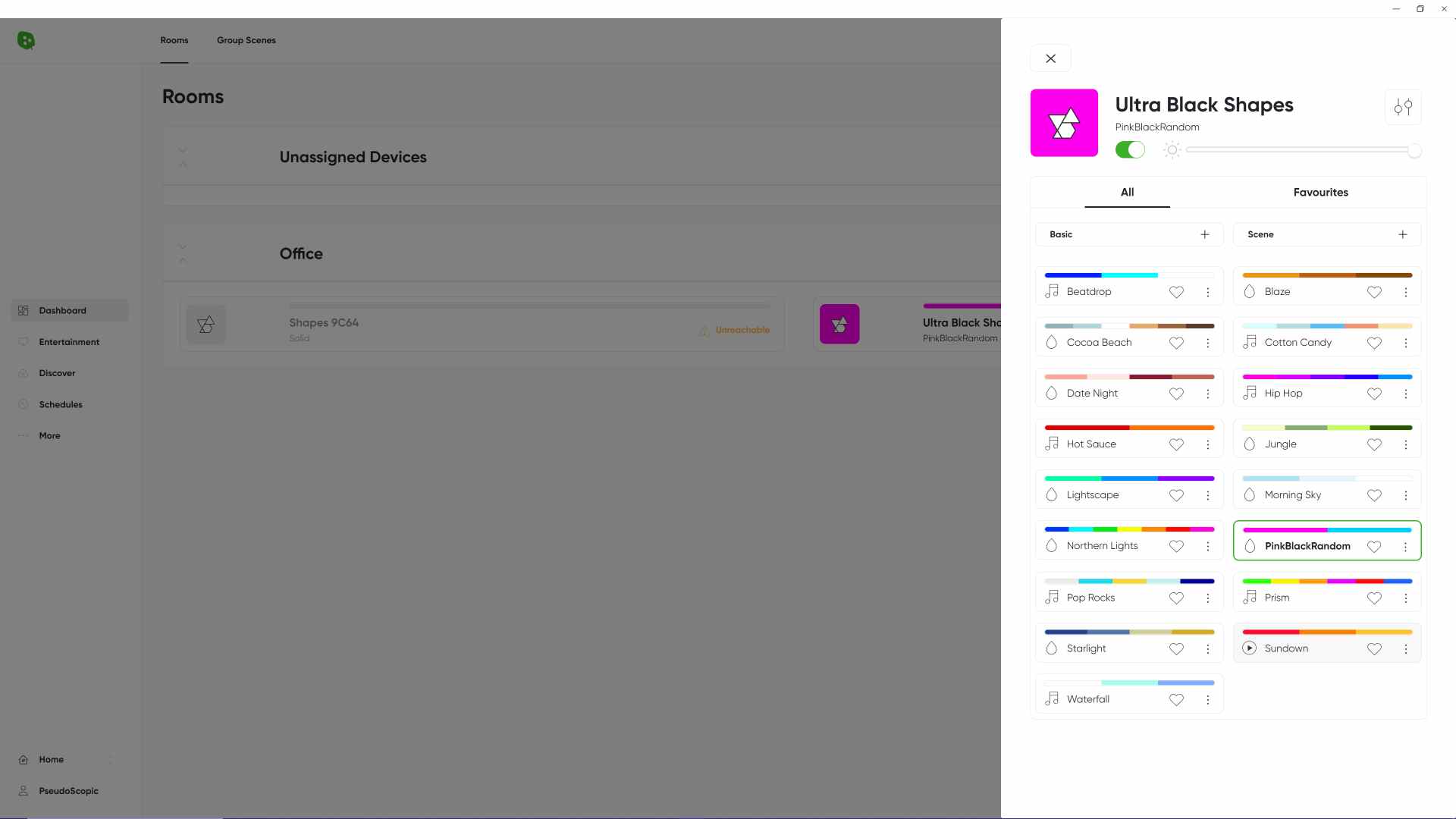Add a new Basic scene with plus button
1456x819 pixels.
click(x=1206, y=234)
